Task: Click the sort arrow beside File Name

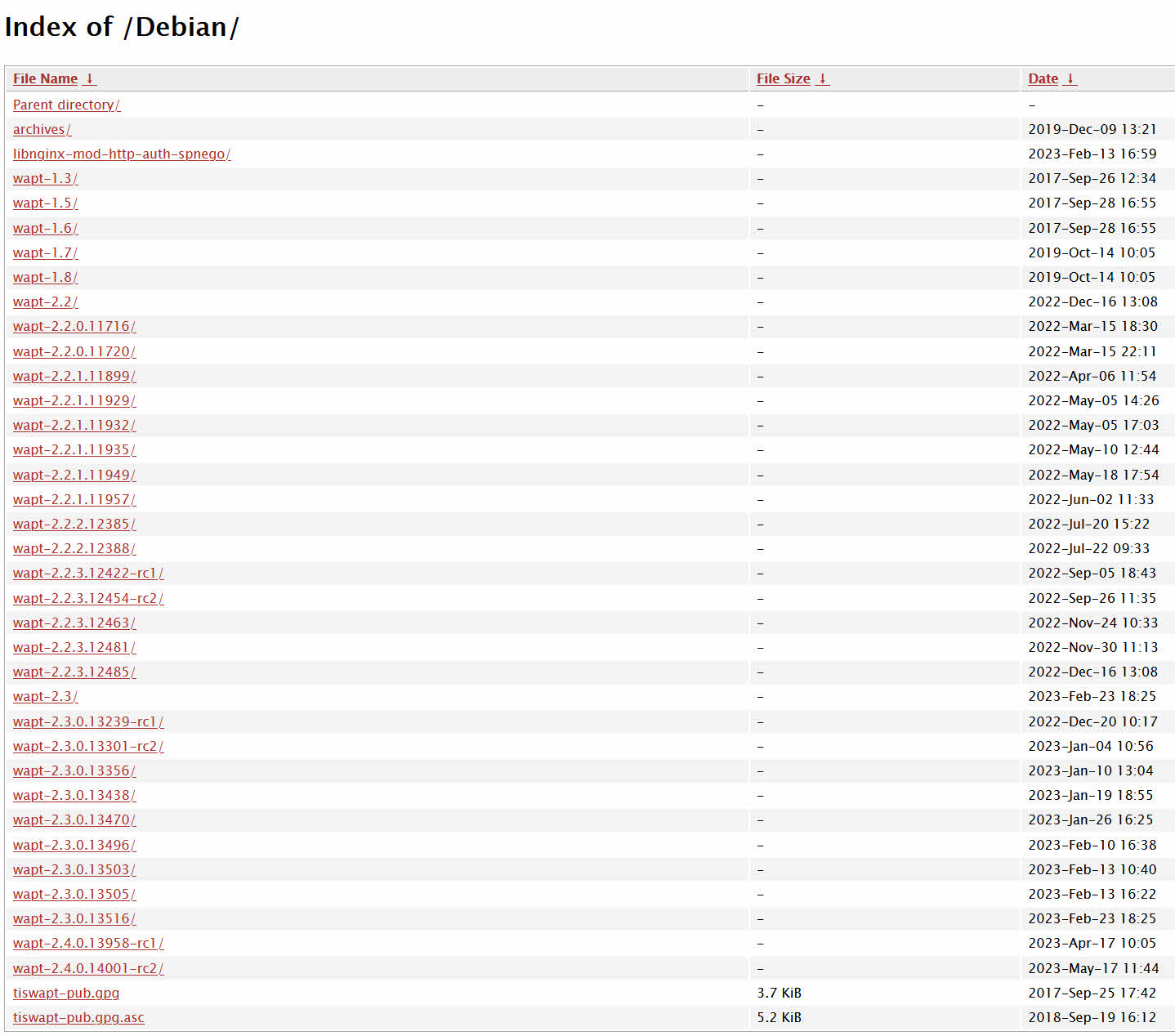Action: pyautogui.click(x=90, y=78)
